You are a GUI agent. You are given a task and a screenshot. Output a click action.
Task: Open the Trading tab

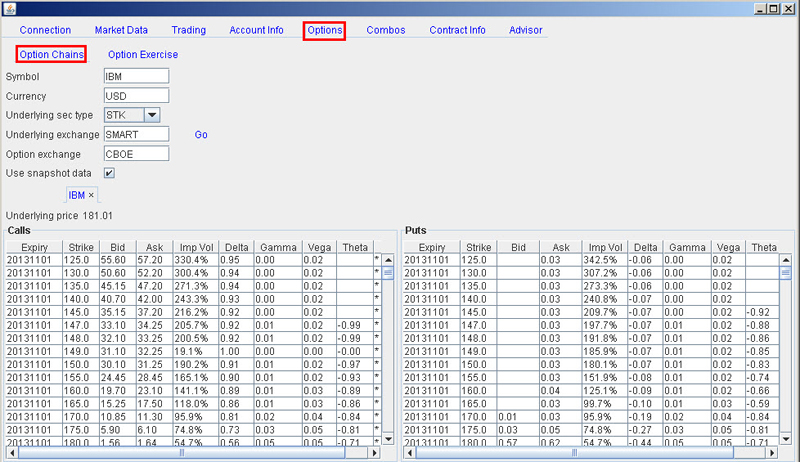click(x=189, y=30)
